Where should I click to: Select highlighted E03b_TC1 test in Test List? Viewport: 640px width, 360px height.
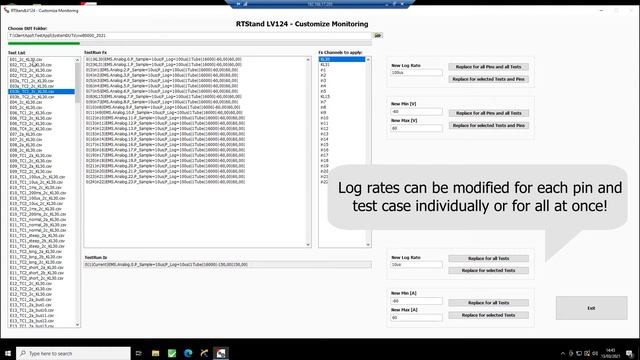coord(42,91)
